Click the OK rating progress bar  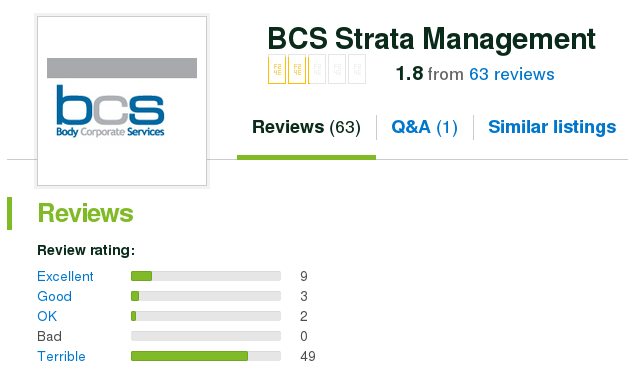(206, 316)
